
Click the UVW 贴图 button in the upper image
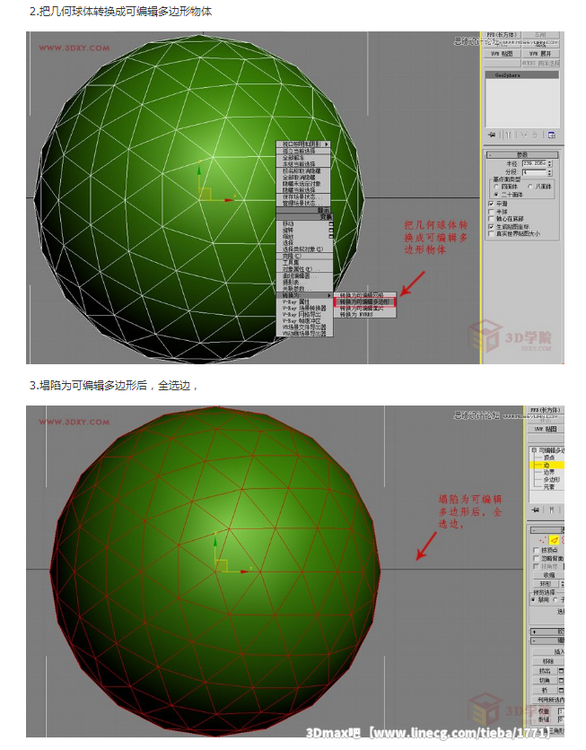[502, 54]
